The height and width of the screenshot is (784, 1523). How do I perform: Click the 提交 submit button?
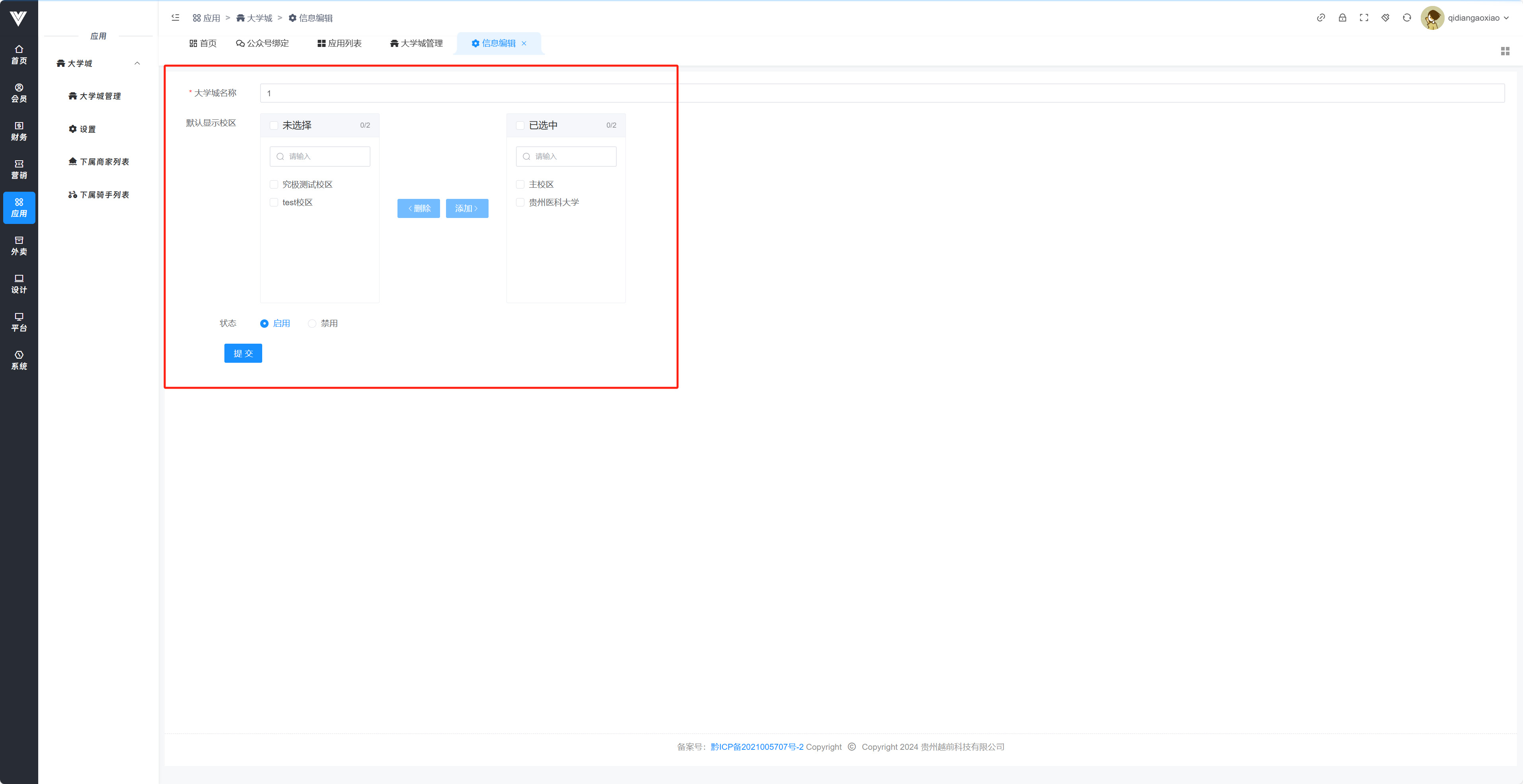[243, 353]
